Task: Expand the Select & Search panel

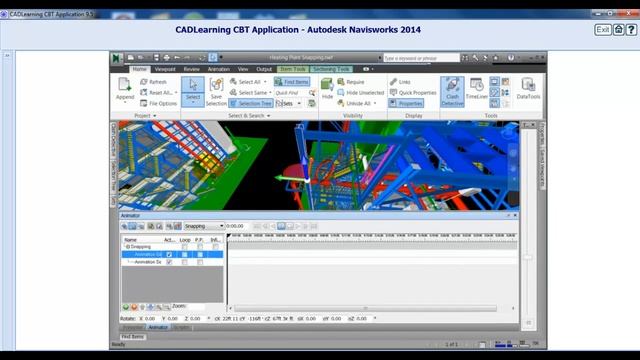Action: click(249, 116)
